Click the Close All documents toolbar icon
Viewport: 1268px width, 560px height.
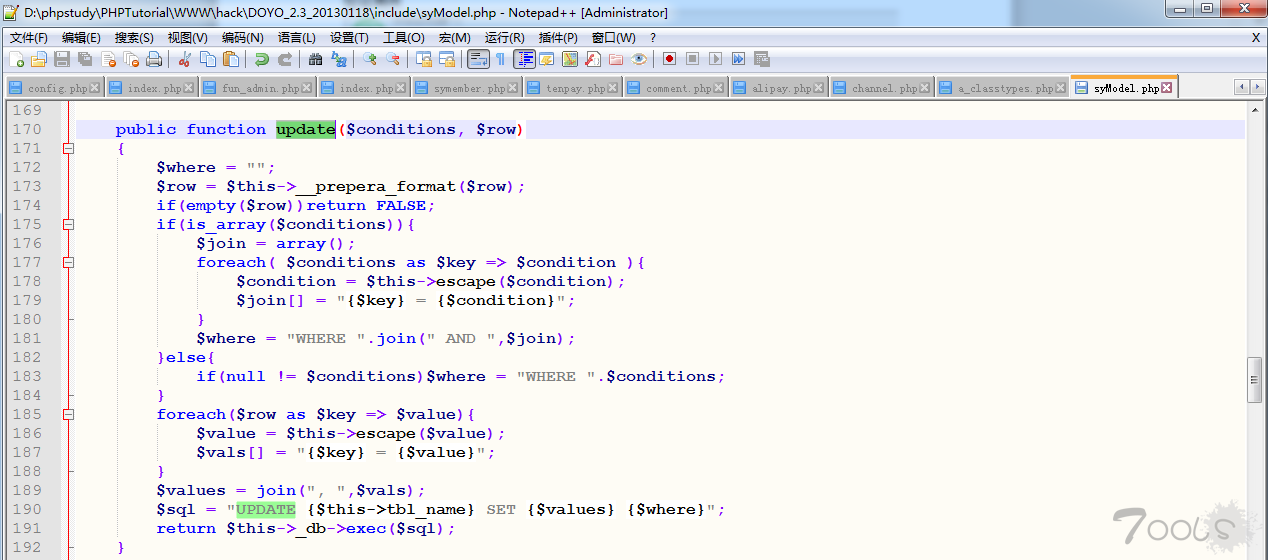131,59
